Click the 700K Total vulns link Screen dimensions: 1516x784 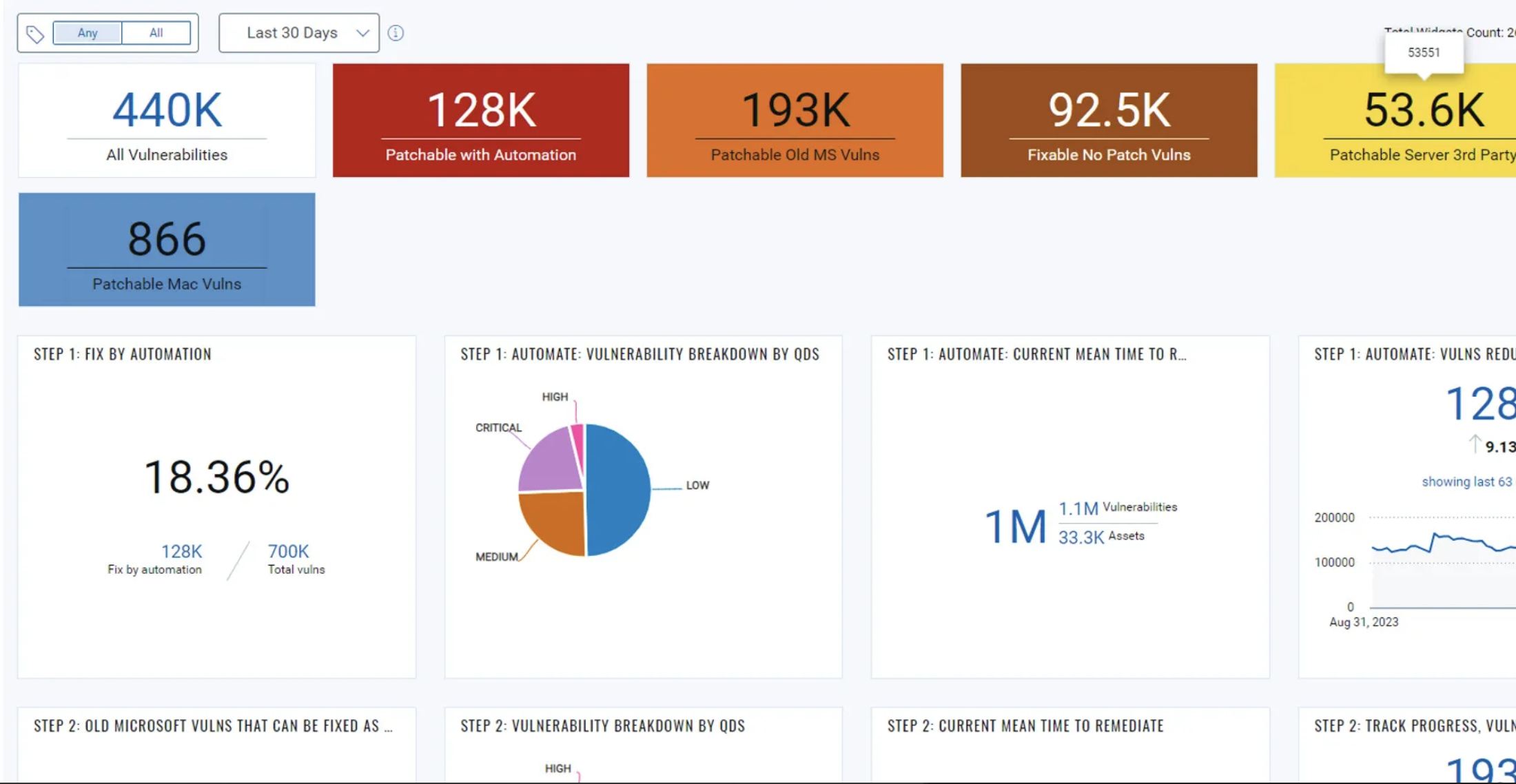(x=288, y=551)
